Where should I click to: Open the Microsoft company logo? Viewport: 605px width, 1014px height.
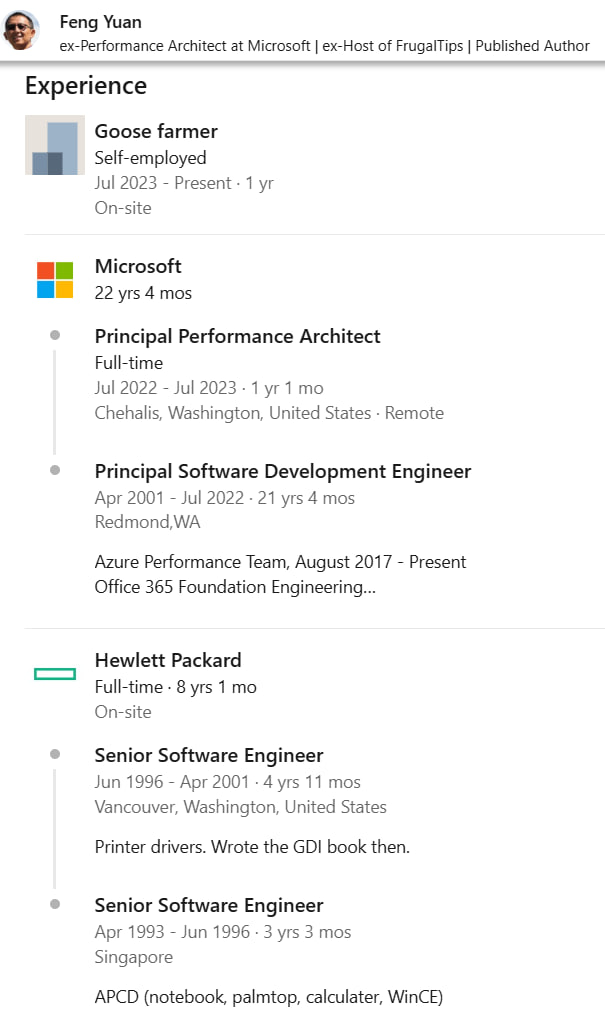(x=55, y=280)
